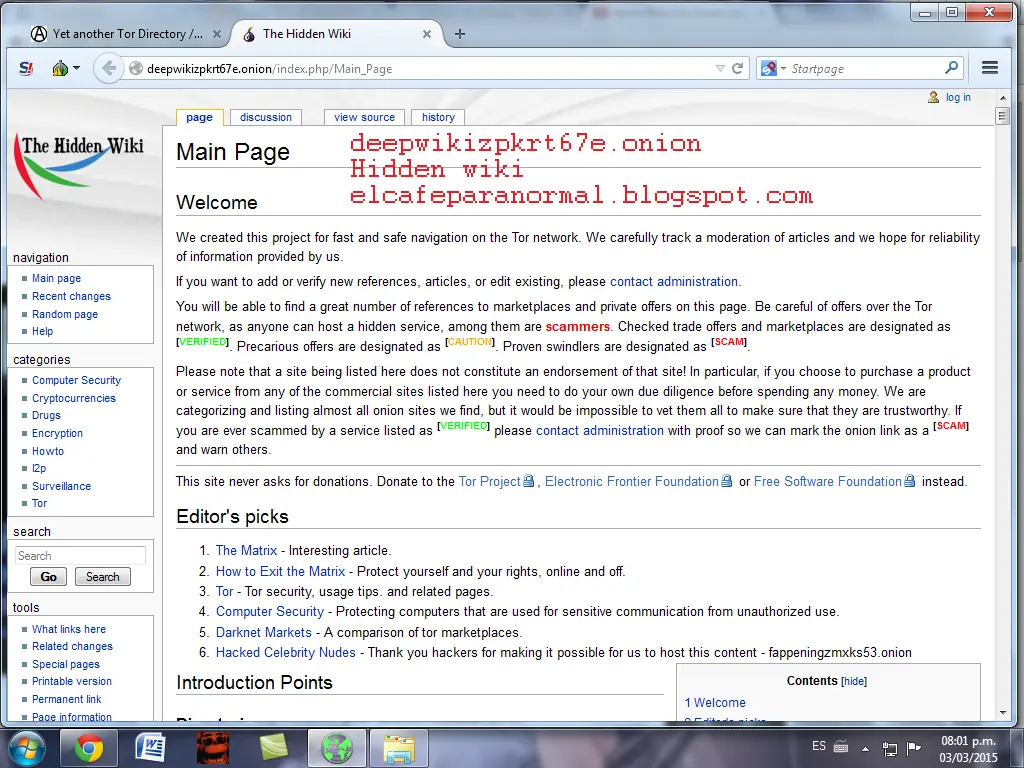Viewport: 1024px width, 768px height.
Task: Expand the search engine selector dropdown
Action: point(771,69)
